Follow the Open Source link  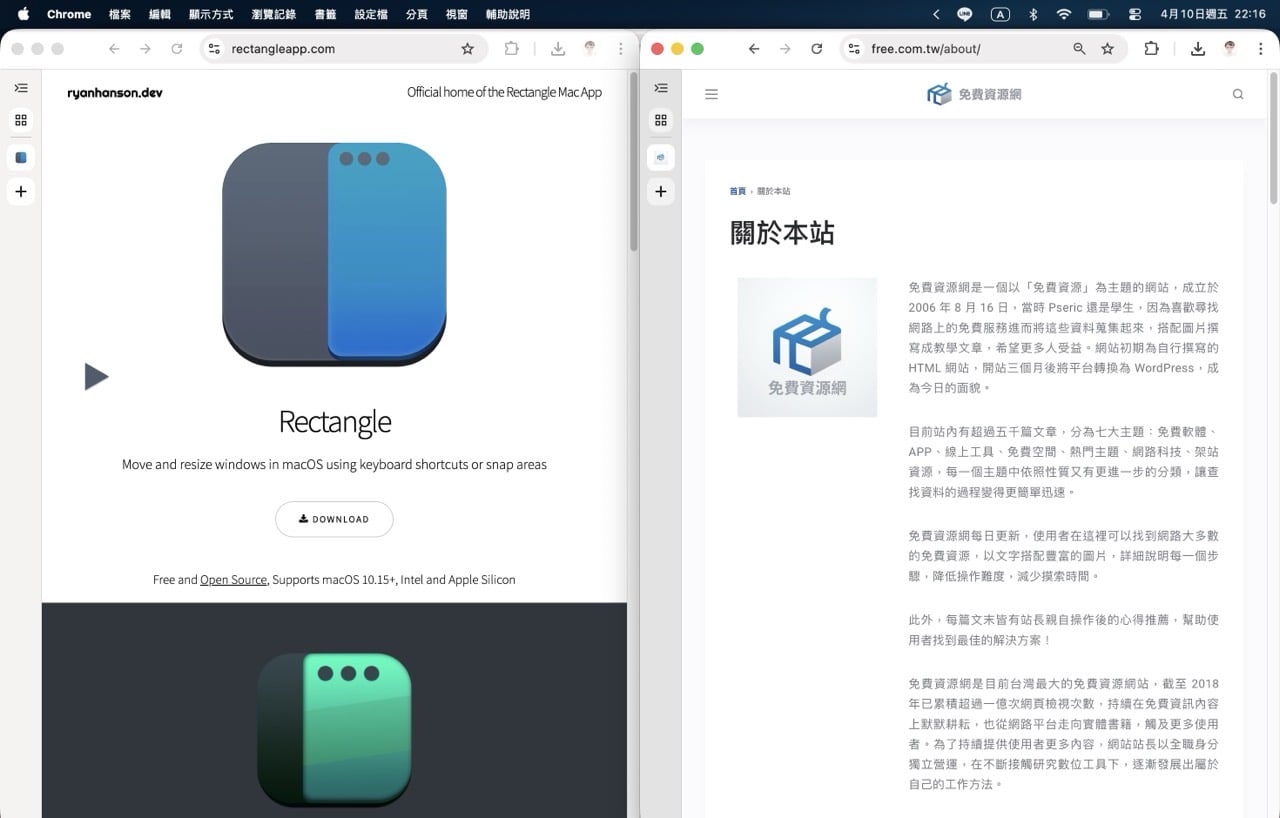233,580
